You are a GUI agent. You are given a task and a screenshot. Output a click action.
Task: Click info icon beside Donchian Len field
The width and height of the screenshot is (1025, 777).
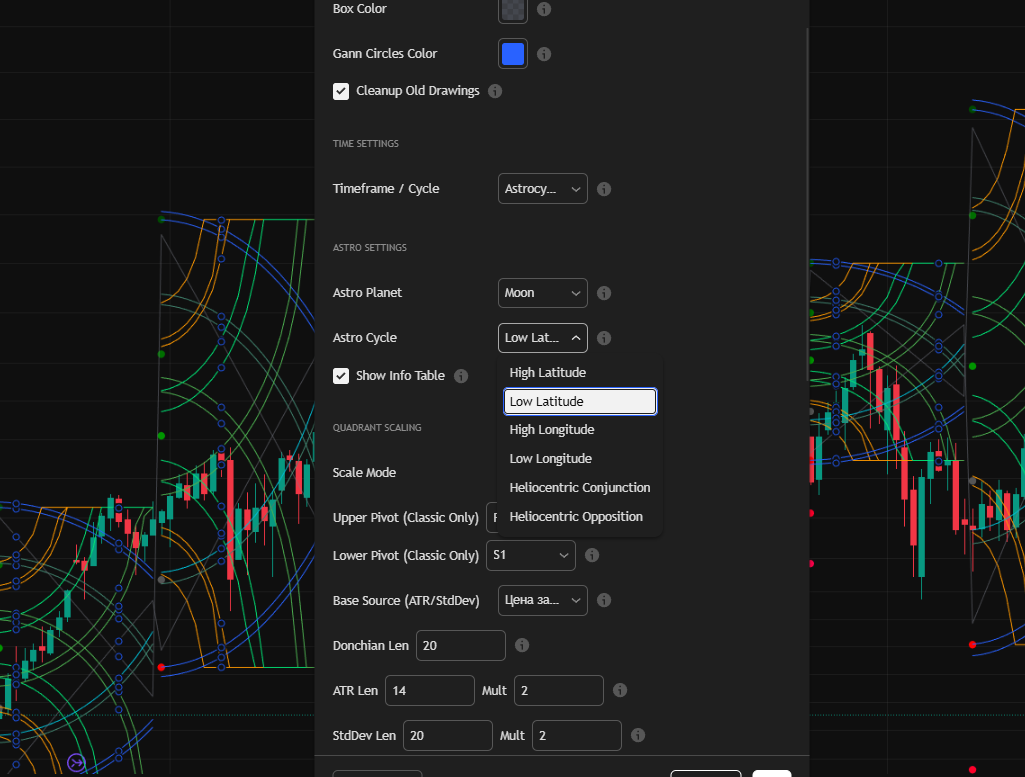(x=522, y=646)
